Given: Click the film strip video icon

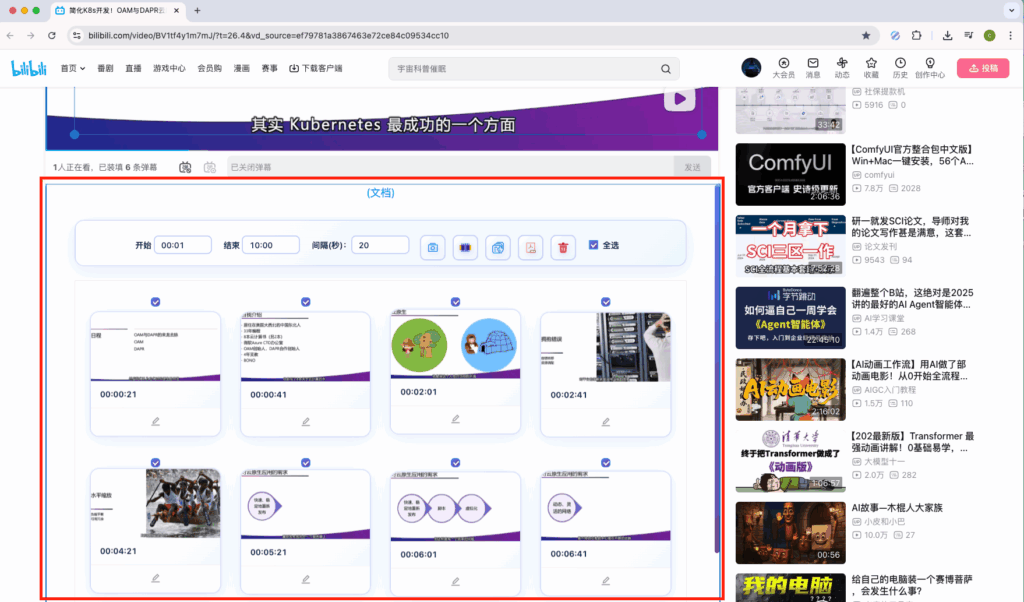Looking at the screenshot, I should pos(464,247).
